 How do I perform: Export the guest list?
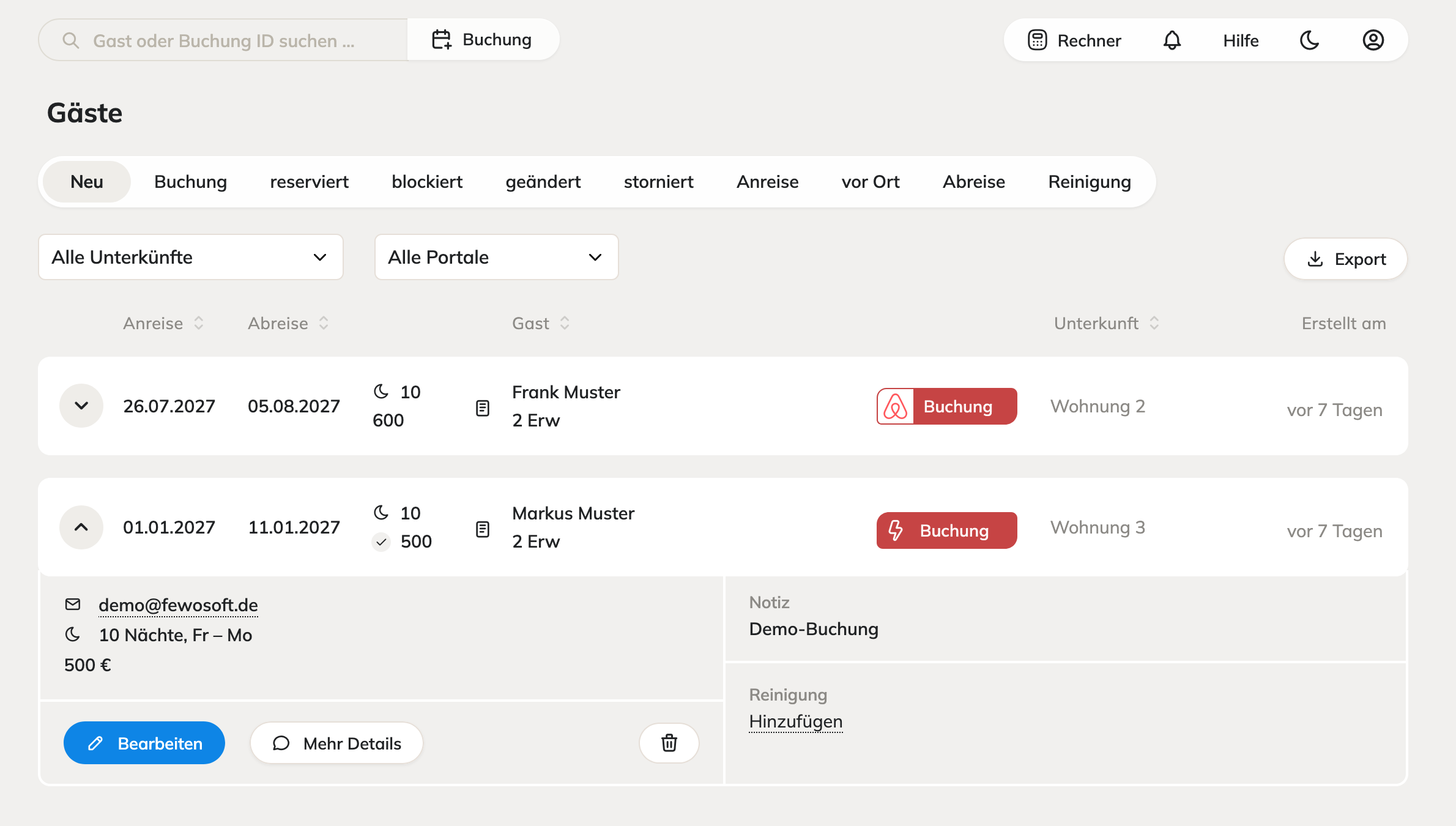pos(1345,259)
